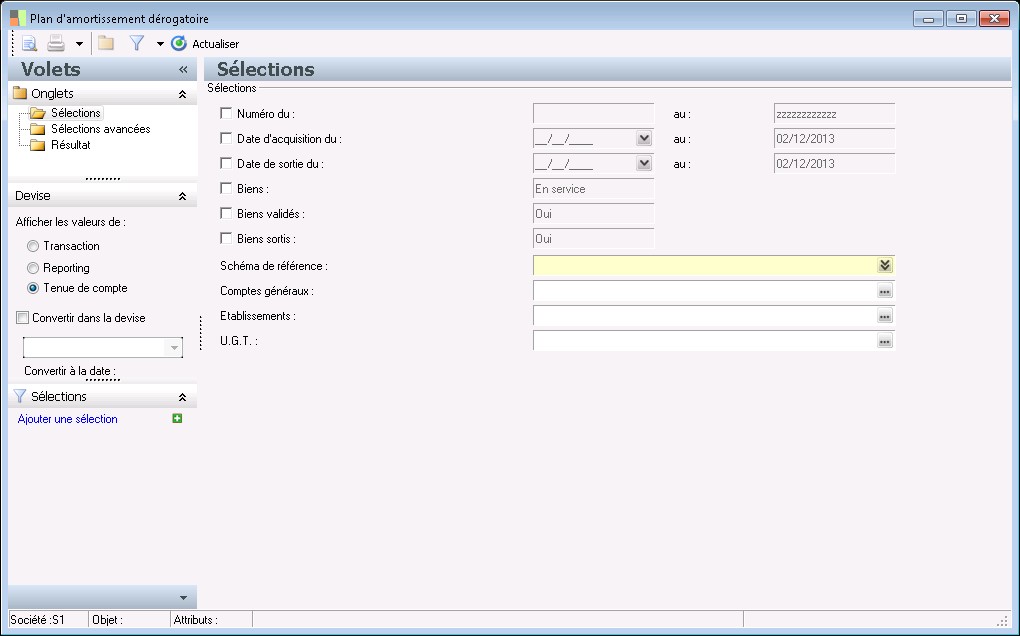Open U.G.T. browse button
This screenshot has width=1020, height=636.
point(885,341)
